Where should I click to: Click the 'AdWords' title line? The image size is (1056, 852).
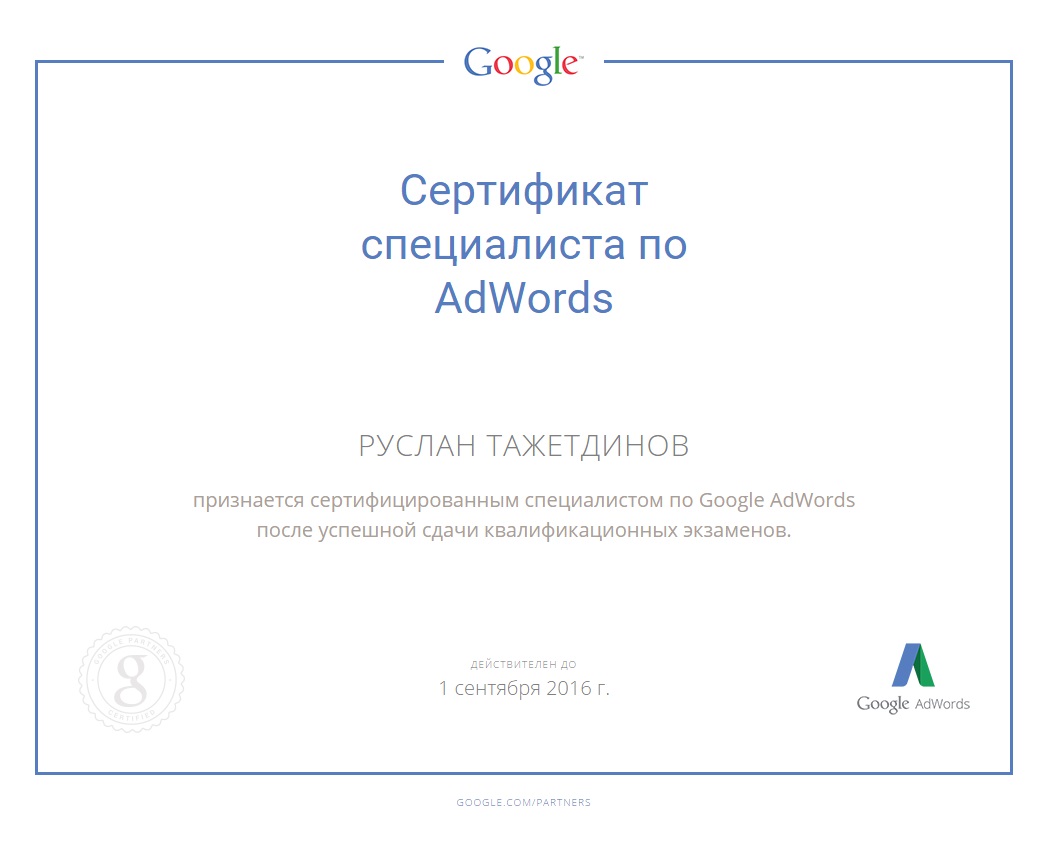(524, 298)
